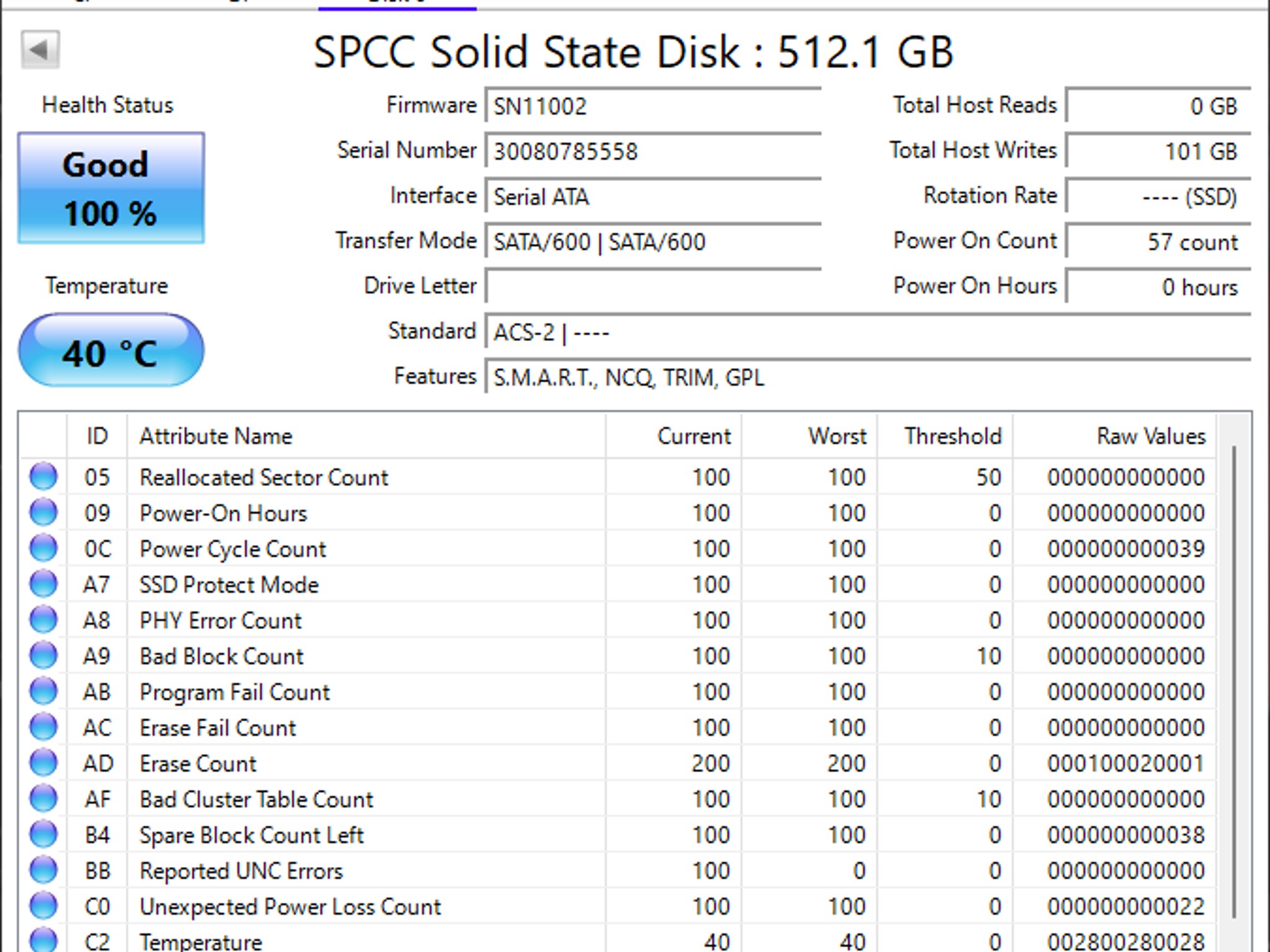Click the status orb in the C2 Temperature row
The width and height of the screenshot is (1270, 952).
point(43,940)
